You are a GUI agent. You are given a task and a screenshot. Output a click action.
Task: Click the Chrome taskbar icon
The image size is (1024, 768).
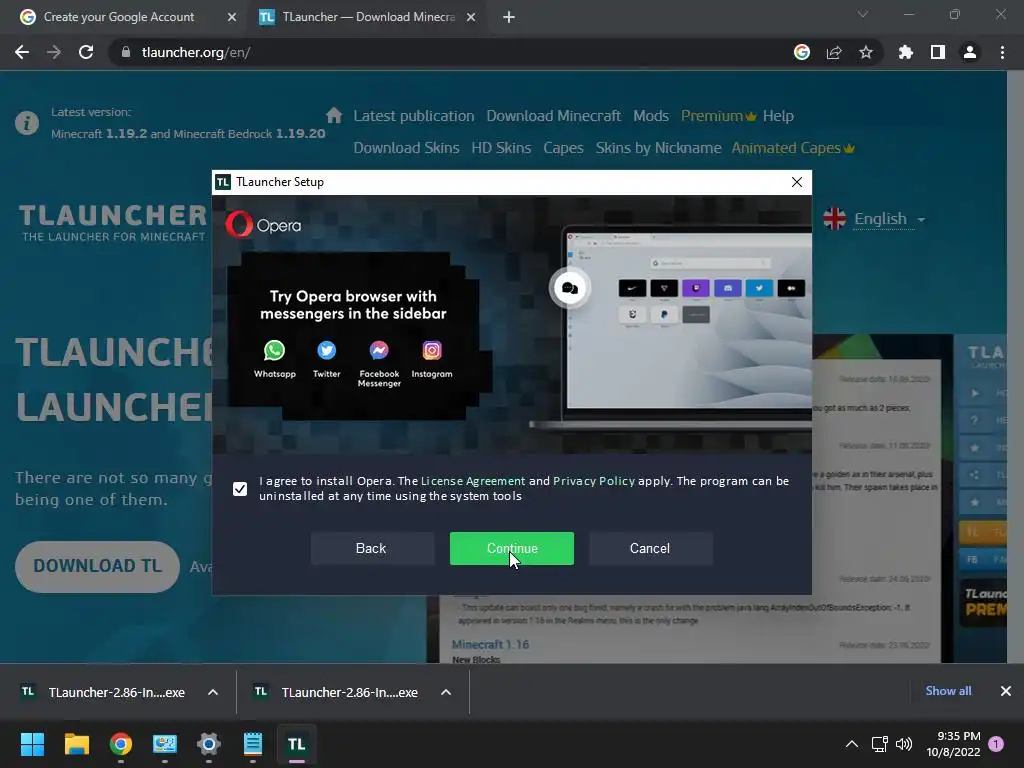click(121, 744)
